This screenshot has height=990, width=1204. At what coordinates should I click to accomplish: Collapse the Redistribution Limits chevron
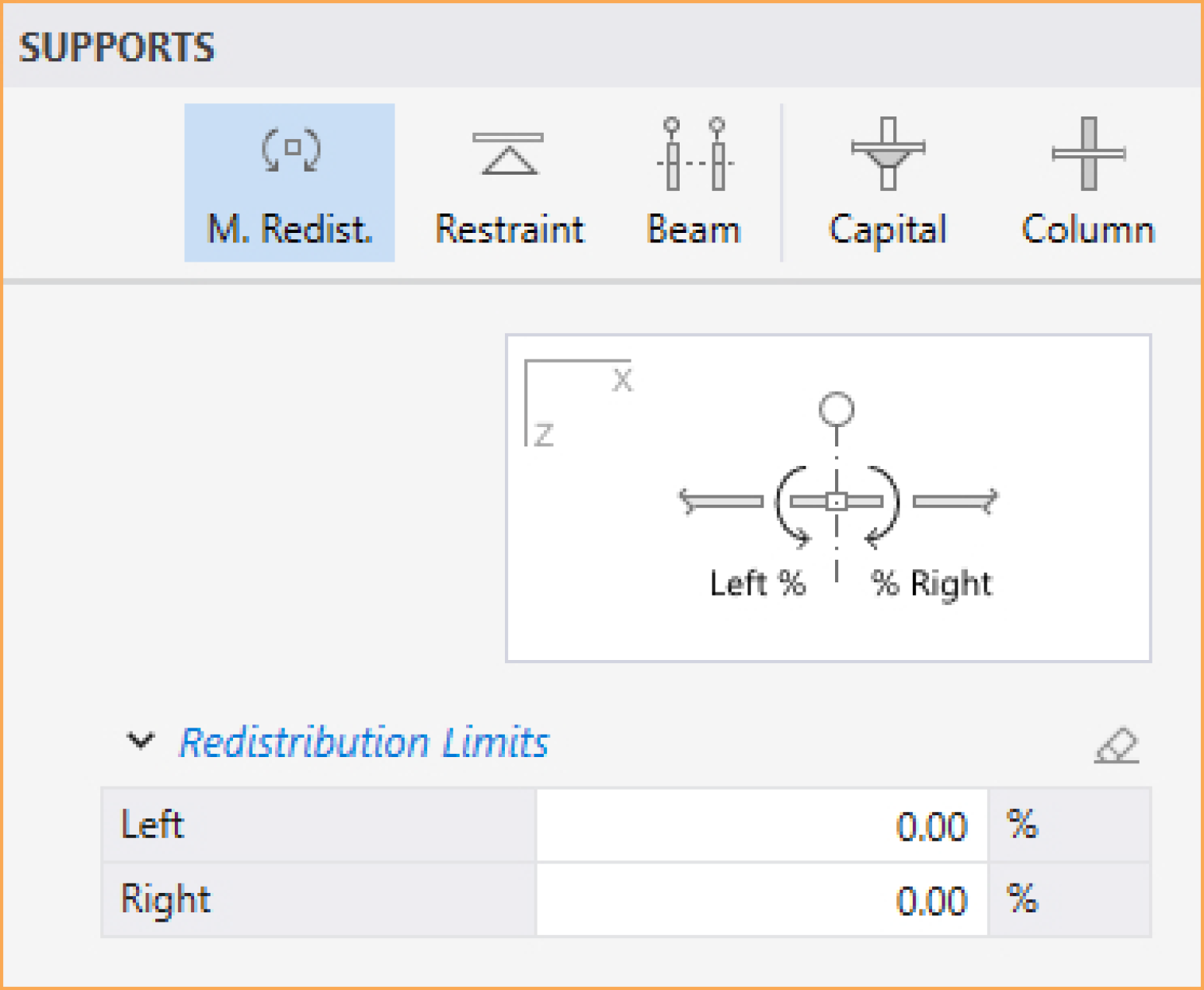point(141,741)
